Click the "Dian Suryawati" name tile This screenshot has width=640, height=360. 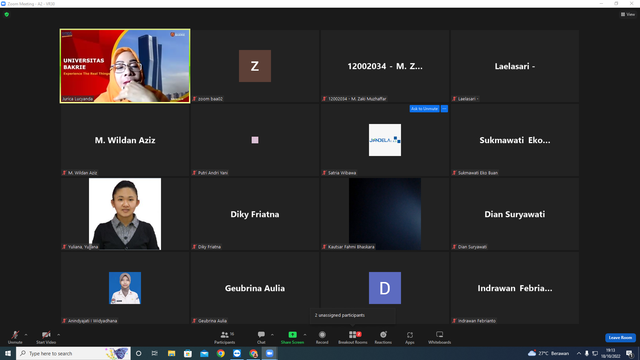tap(515, 214)
